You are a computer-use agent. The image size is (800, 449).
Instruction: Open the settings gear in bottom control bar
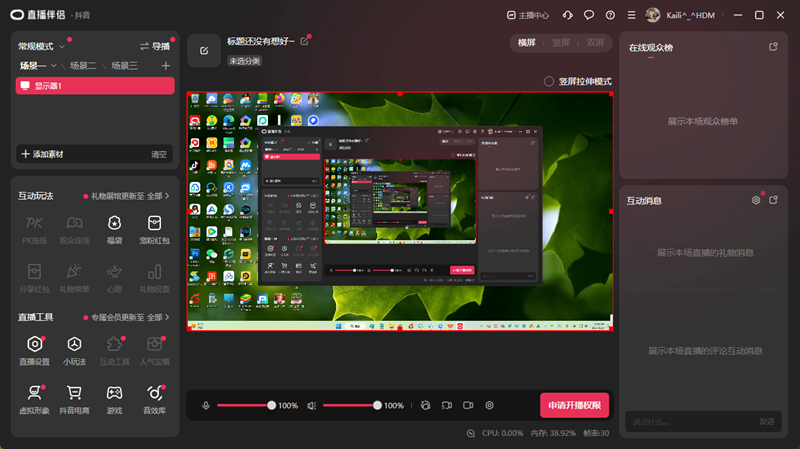(489, 405)
